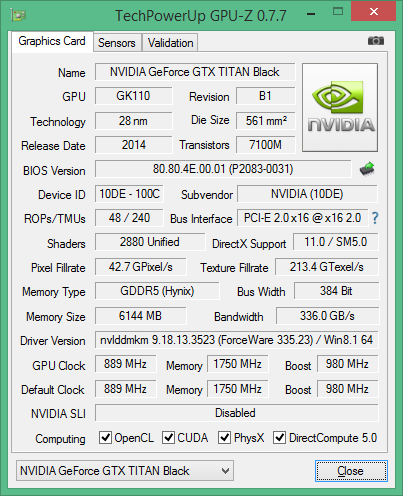Click the Shaders field 2880 Unified
403x496 pixels.
150,242
